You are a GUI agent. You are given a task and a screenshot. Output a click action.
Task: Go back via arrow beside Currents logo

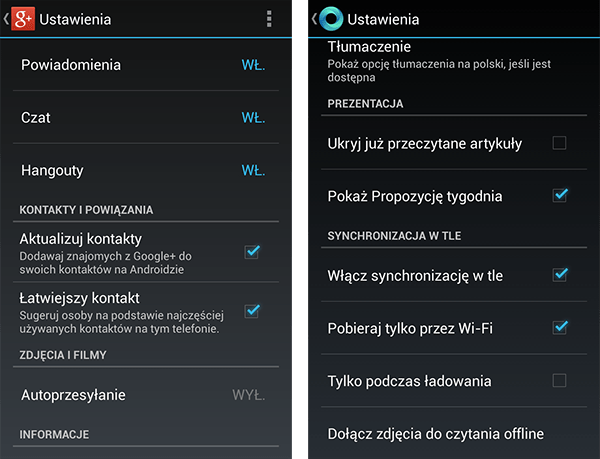[314, 19]
